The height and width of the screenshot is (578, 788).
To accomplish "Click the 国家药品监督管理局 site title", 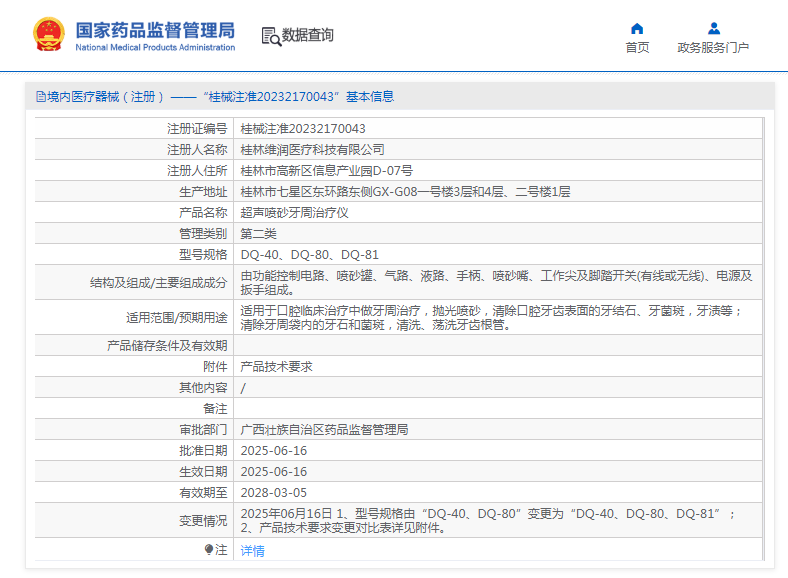I will [155, 29].
